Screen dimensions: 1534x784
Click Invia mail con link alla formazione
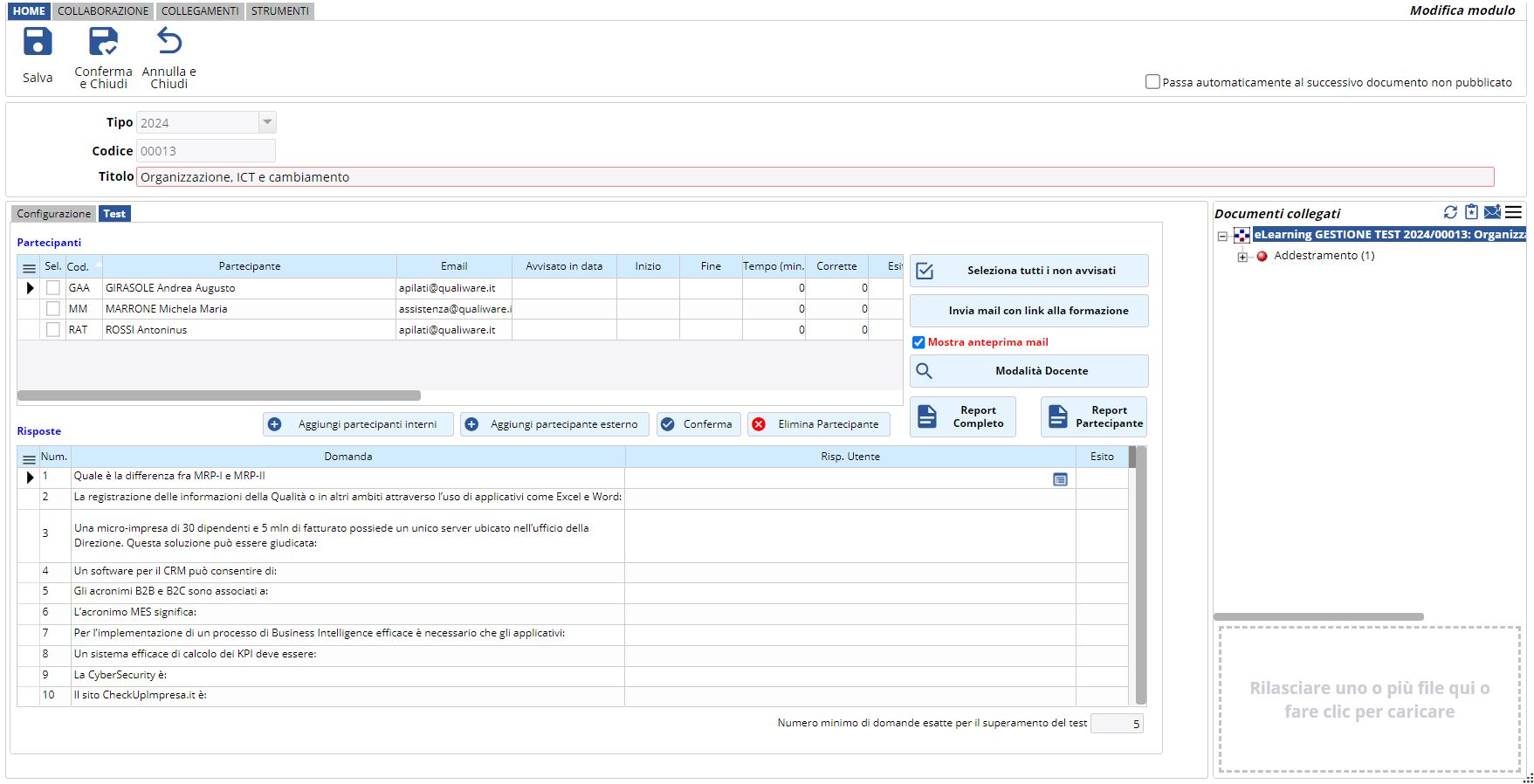tap(1028, 311)
